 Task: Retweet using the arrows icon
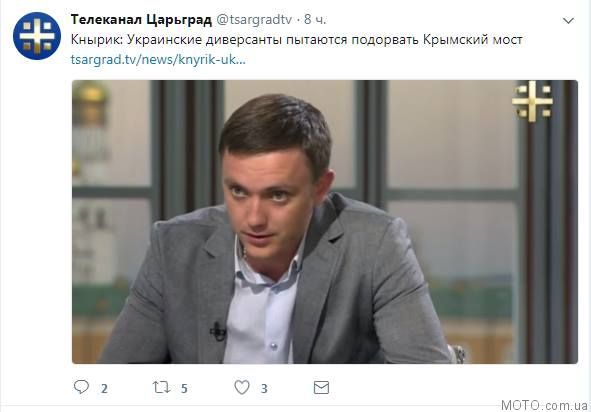point(161,387)
